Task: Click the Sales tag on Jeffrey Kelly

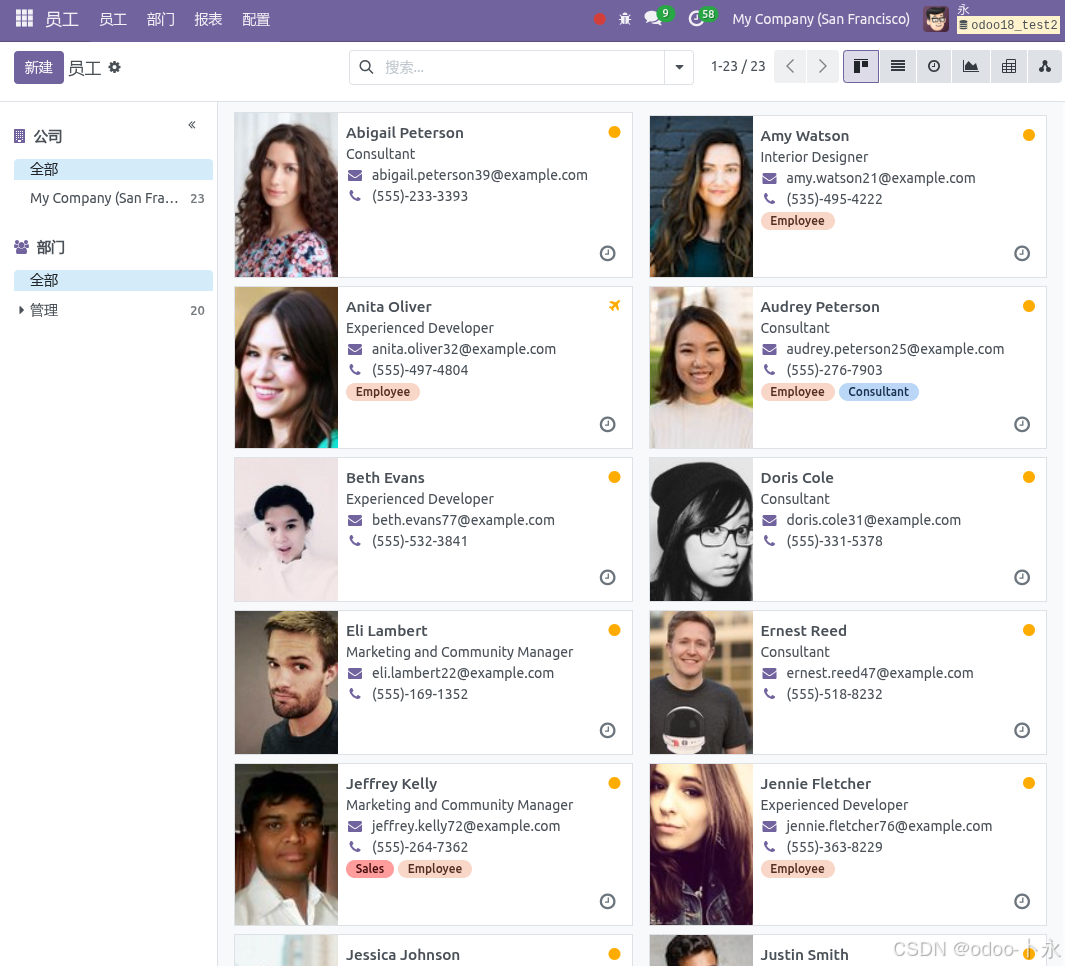Action: pos(369,869)
